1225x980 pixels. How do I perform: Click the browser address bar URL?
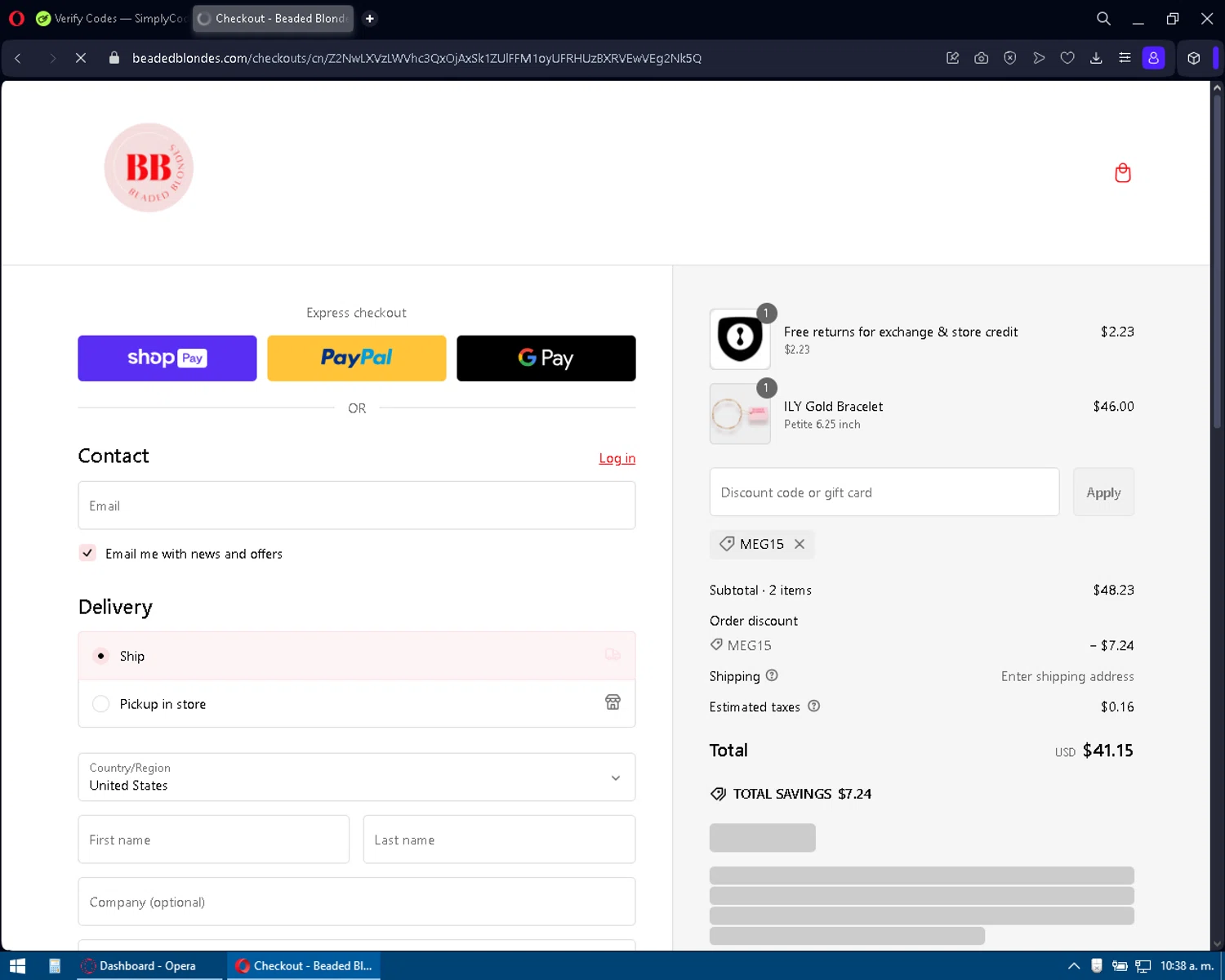416,58
